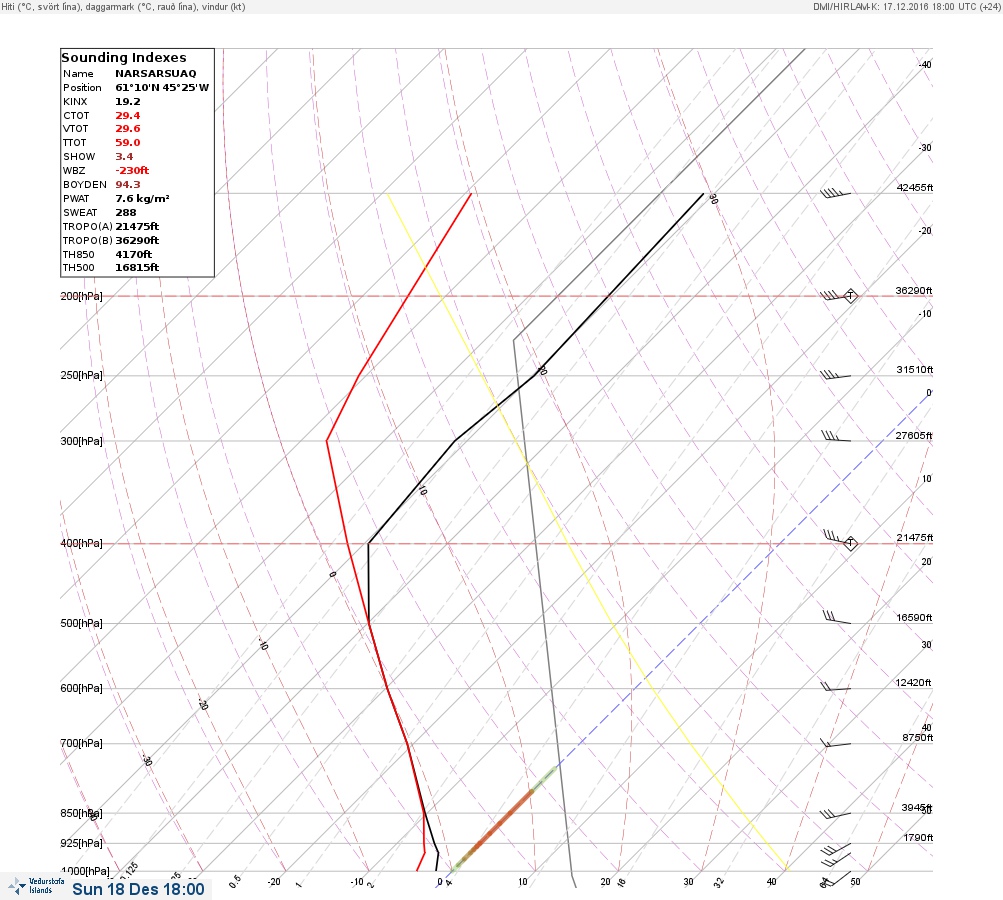1003x900 pixels.
Task: Click the wind barb at 42455ft level
Action: [835, 193]
